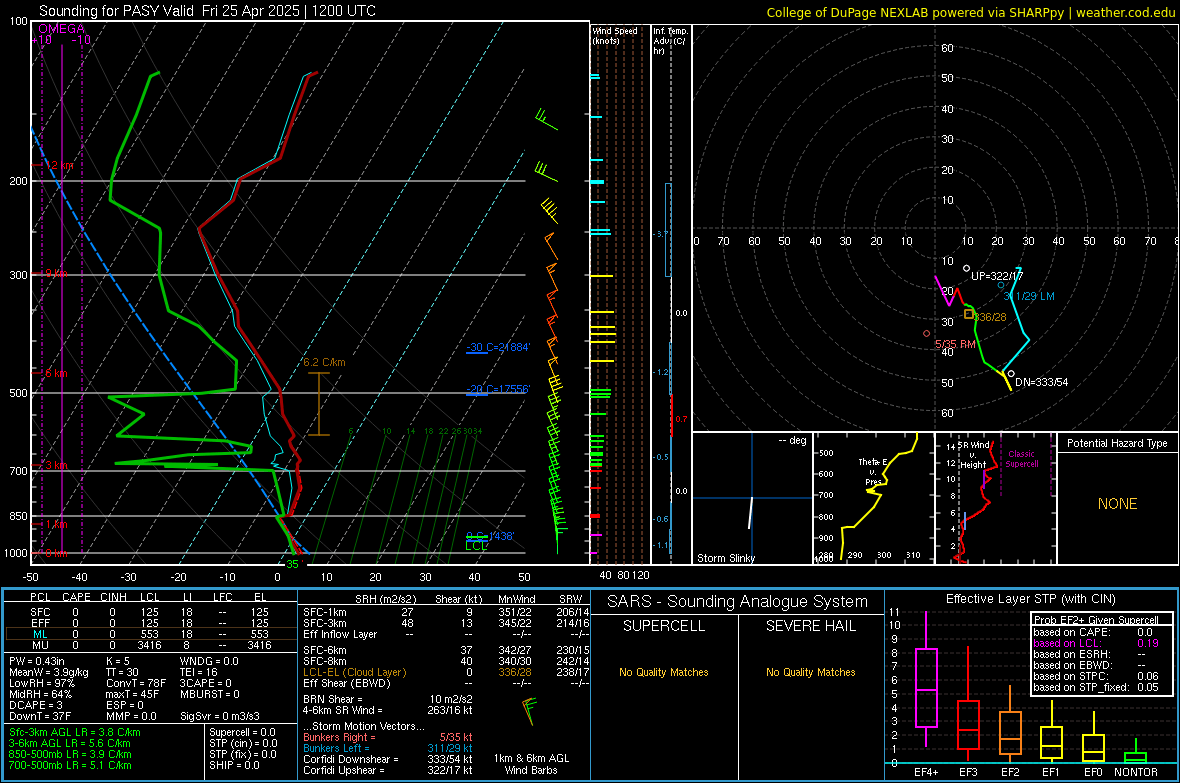Select the MU parcel row
This screenshot has height=783, width=1180.
click(150, 645)
